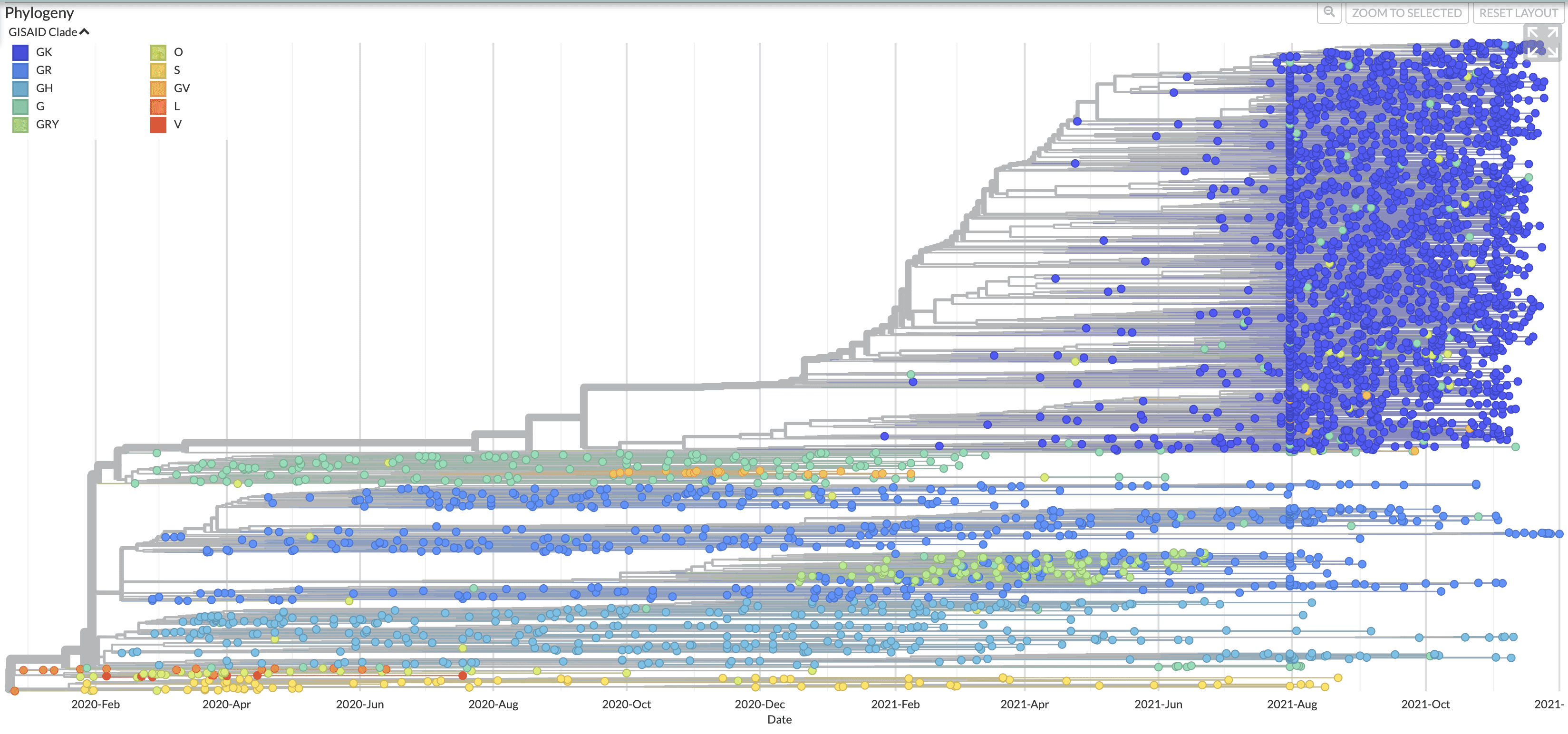Click the L clade legend swatch
This screenshot has width=1568, height=734.
coord(158,106)
